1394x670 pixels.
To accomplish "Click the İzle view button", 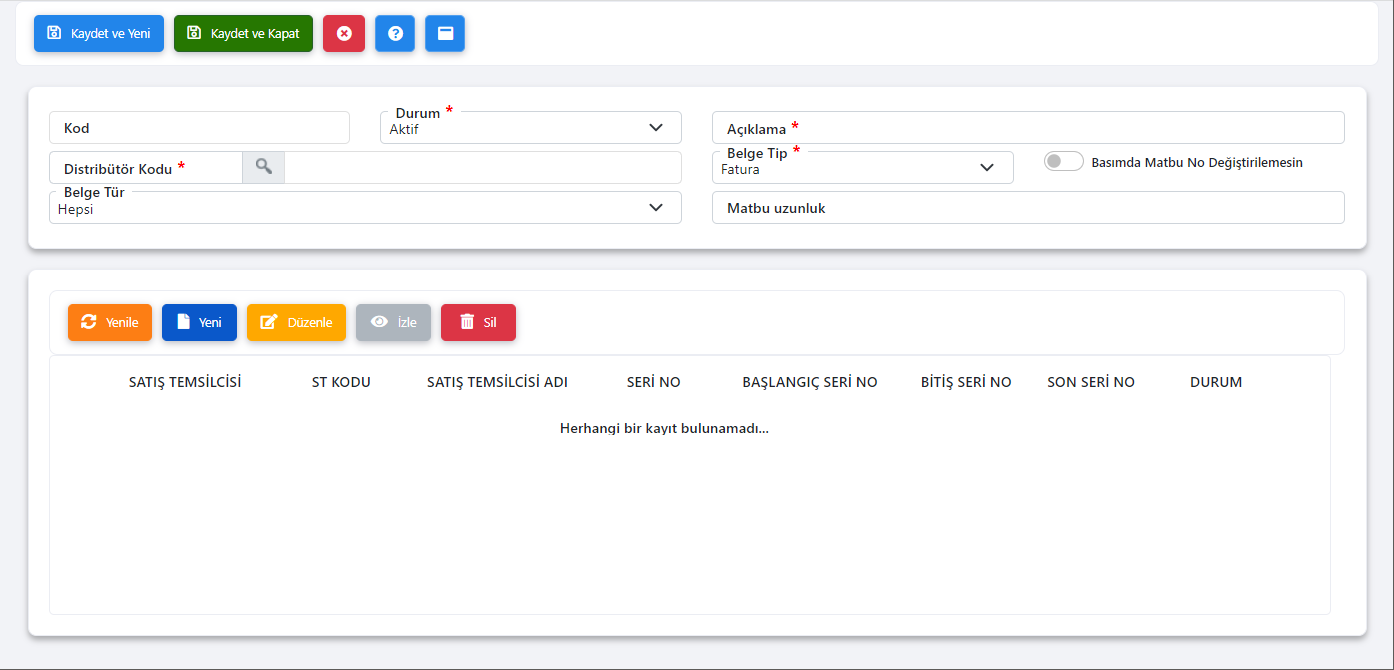I will tap(393, 322).
